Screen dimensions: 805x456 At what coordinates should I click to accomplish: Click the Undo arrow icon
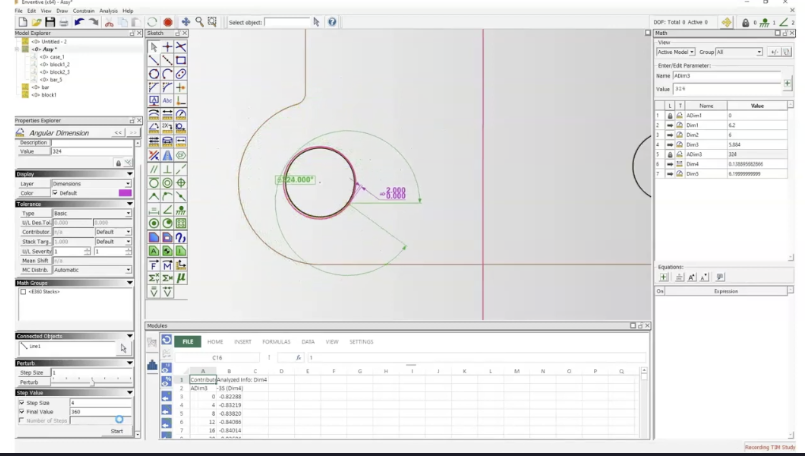pos(79,21)
